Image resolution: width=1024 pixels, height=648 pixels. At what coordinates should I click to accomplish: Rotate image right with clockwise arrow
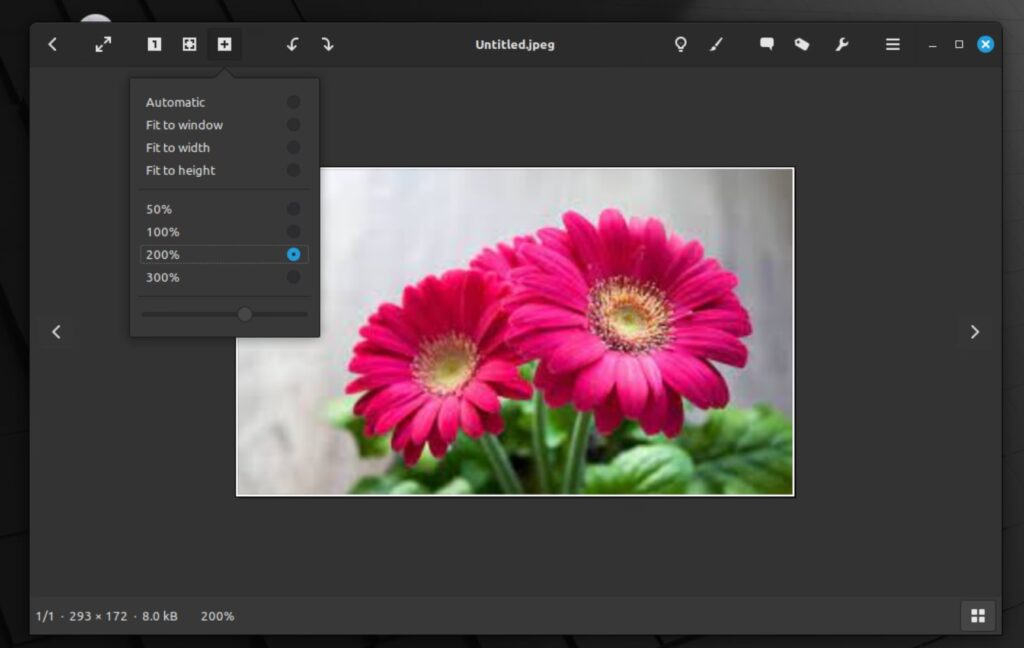point(327,44)
